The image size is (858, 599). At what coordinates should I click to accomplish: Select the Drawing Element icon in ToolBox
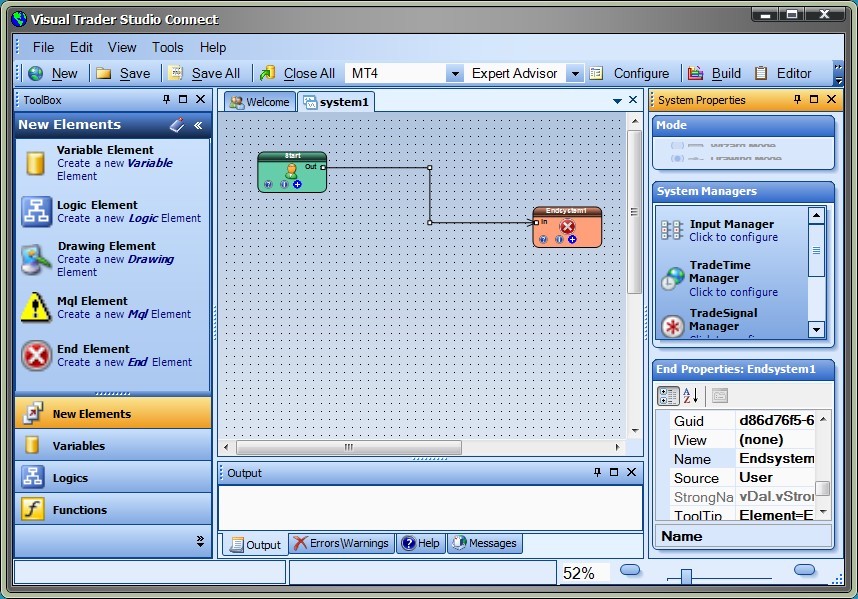coord(37,259)
